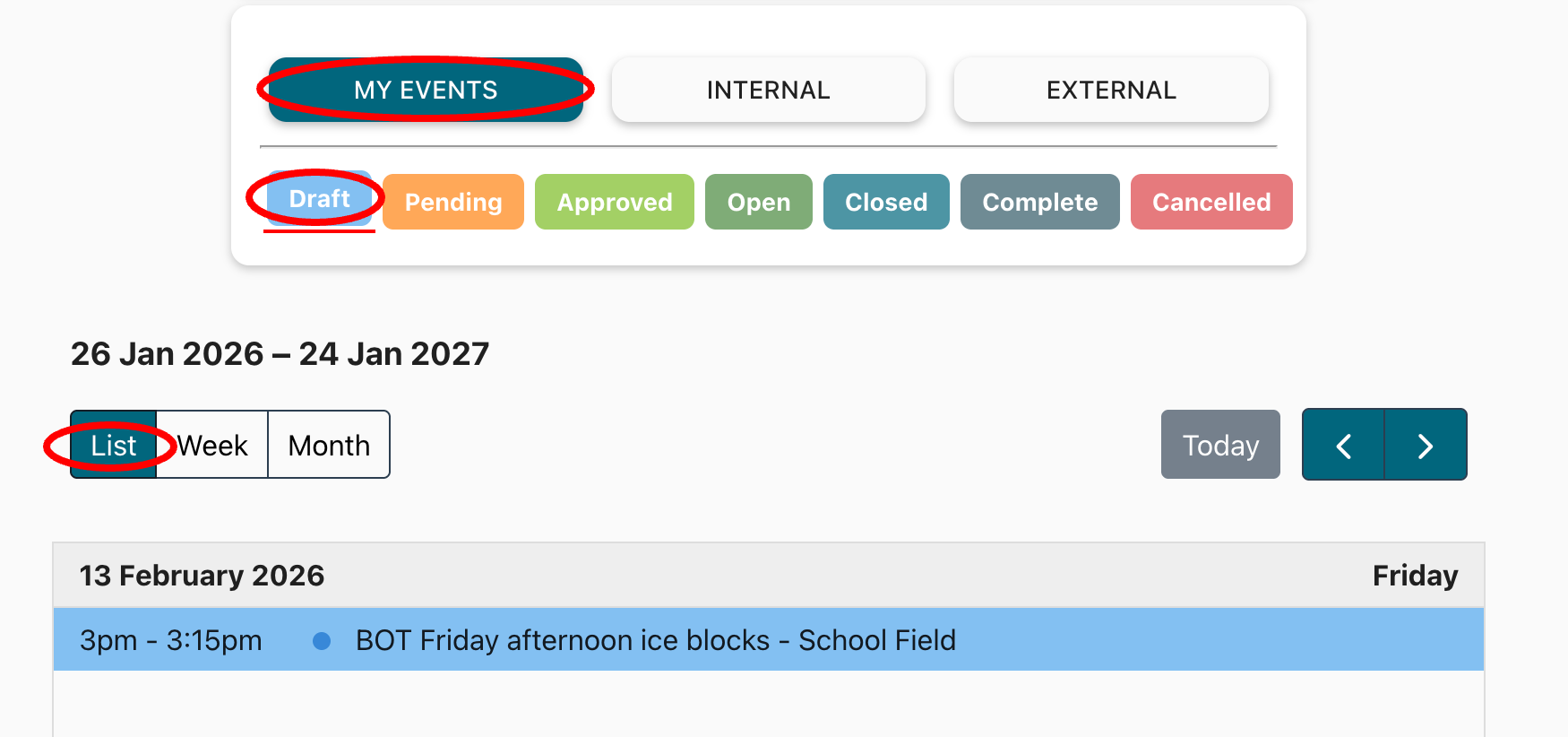Click the 13 February 2026 date header
Screen dimensions: 1568x737
(x=202, y=576)
